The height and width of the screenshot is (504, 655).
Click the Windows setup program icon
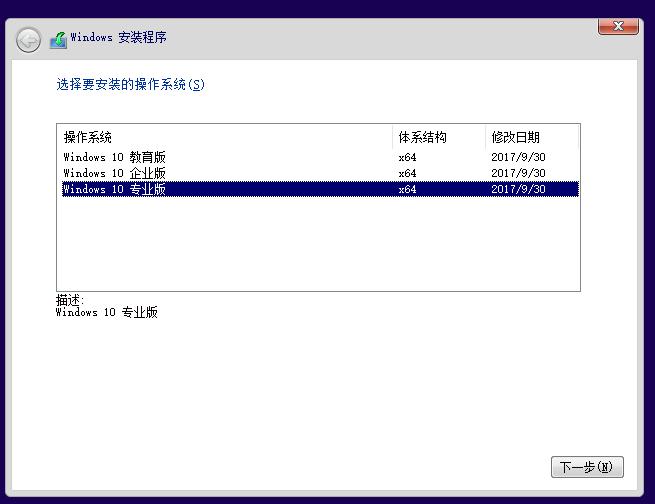pyautogui.click(x=58, y=40)
